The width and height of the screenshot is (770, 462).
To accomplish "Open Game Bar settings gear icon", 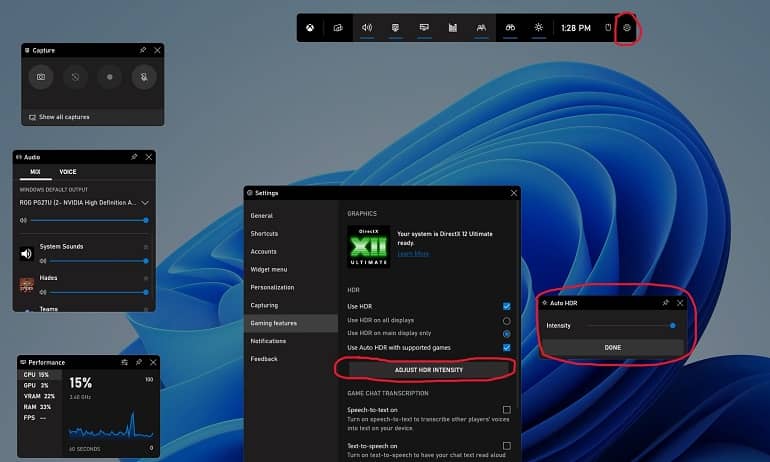I will pyautogui.click(x=627, y=28).
